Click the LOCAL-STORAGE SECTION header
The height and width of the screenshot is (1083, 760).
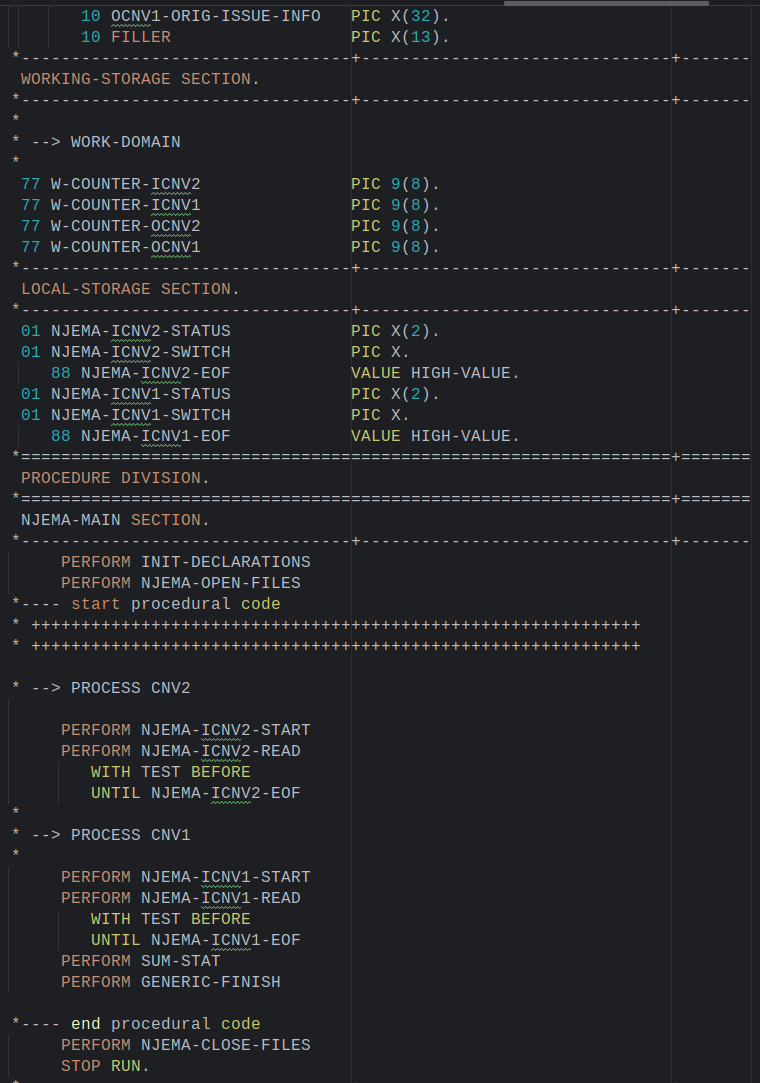[130, 289]
